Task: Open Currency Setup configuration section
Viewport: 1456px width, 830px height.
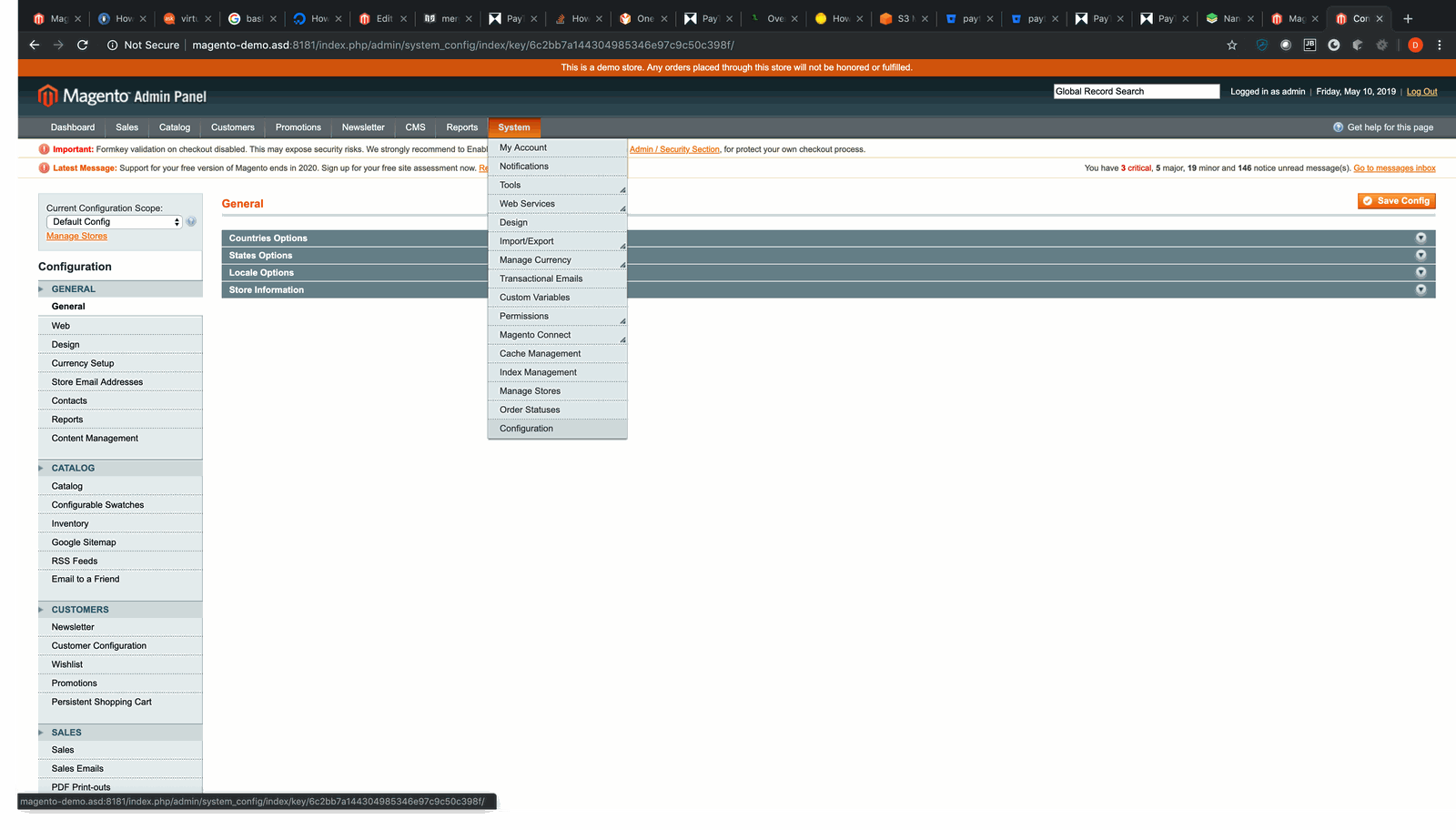Action: 120,363
